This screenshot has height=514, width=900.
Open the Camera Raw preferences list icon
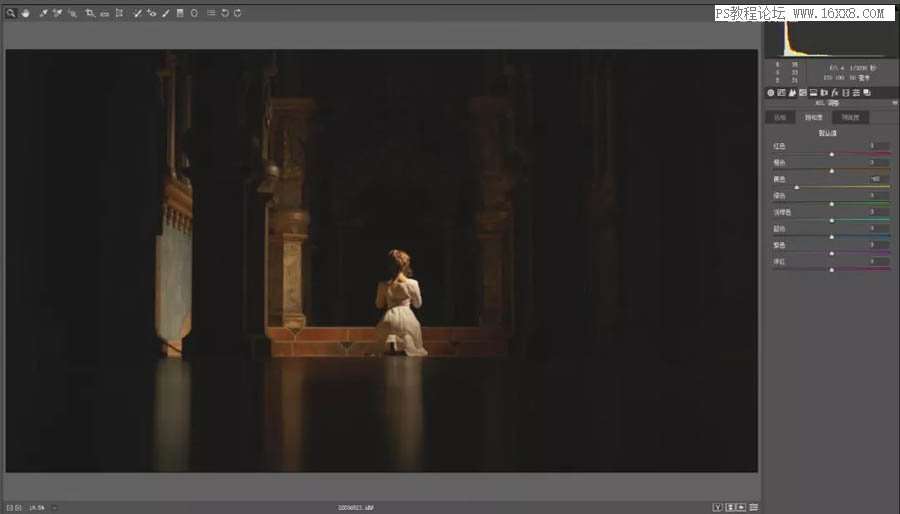(211, 13)
